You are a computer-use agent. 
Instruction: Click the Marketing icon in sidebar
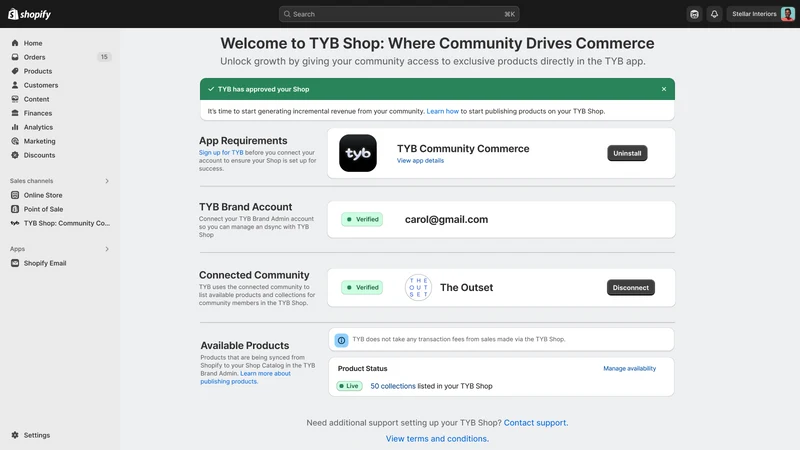(15, 141)
